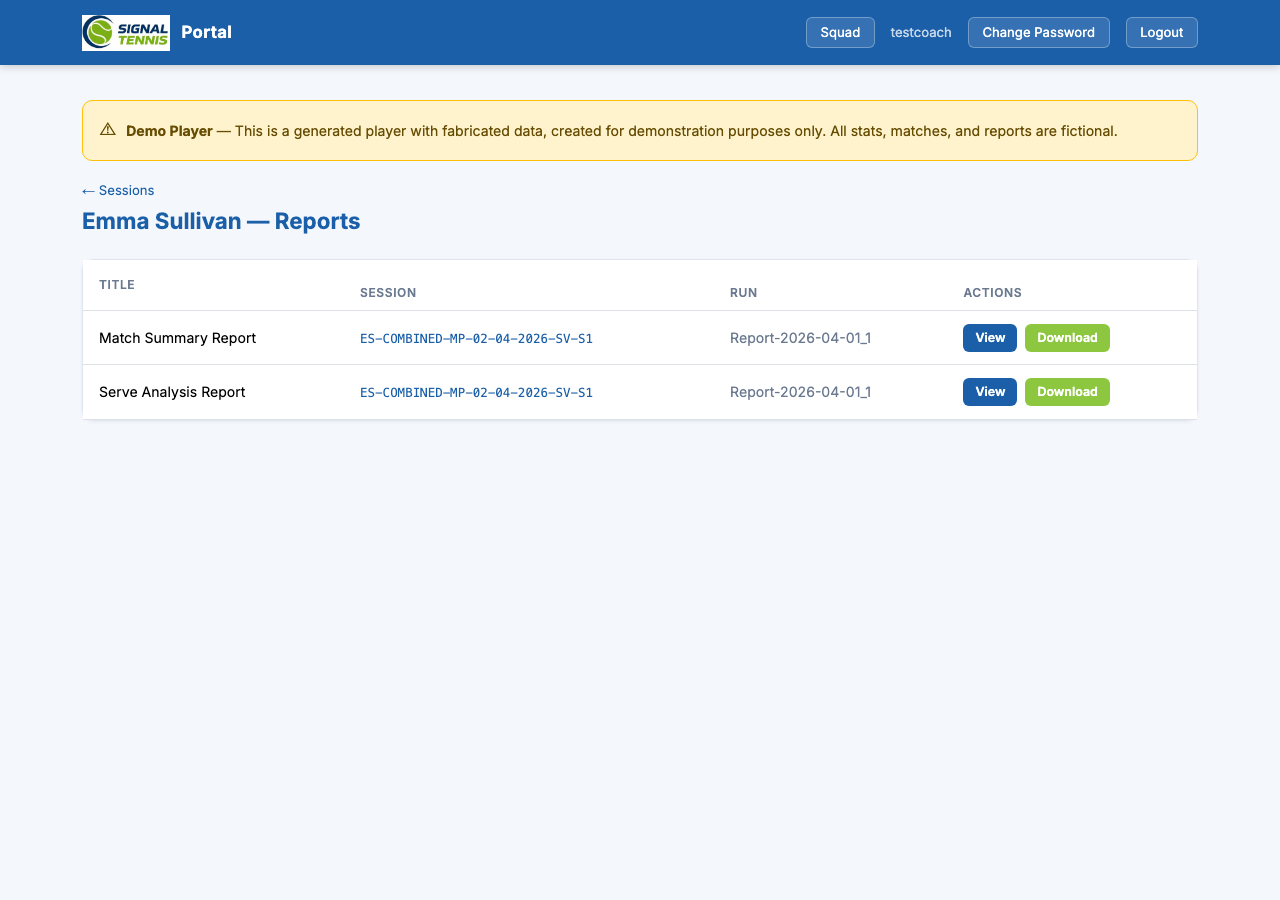
Task: Click the back arrow before Sessions
Action: click(x=88, y=190)
